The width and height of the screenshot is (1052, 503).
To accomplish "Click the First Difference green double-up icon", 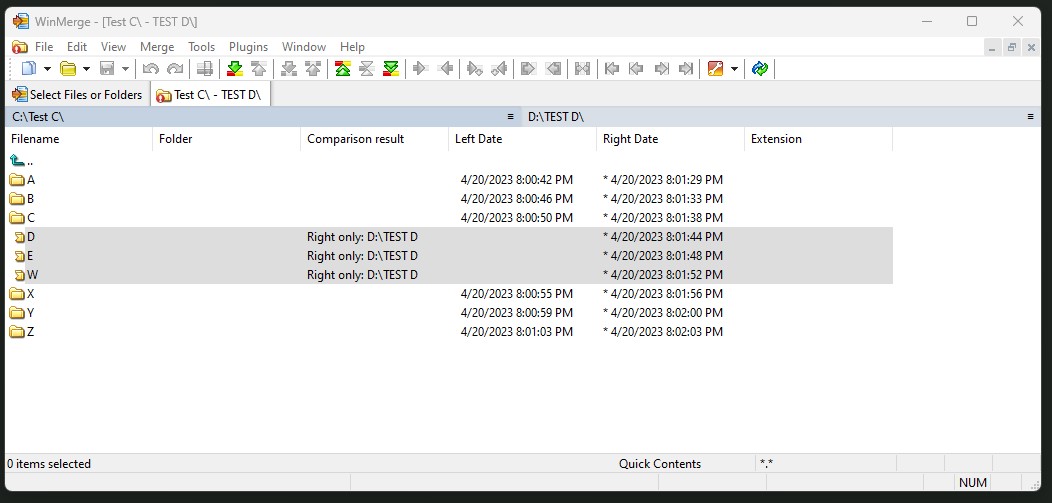I will [343, 68].
